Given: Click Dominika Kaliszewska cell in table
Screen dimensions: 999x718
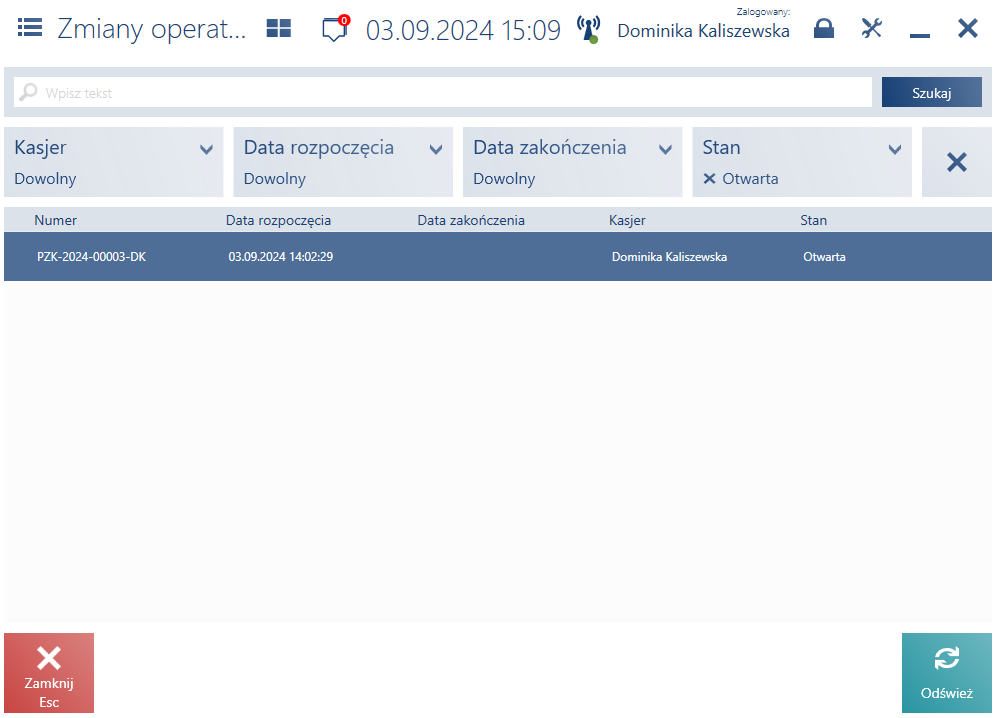Looking at the screenshot, I should 669,257.
